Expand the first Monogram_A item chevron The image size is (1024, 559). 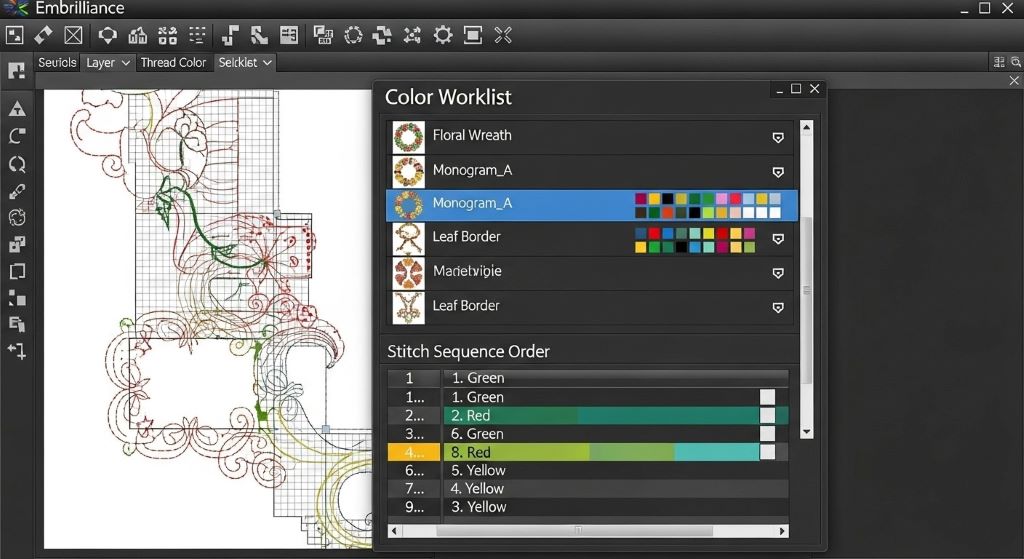[x=778, y=172]
